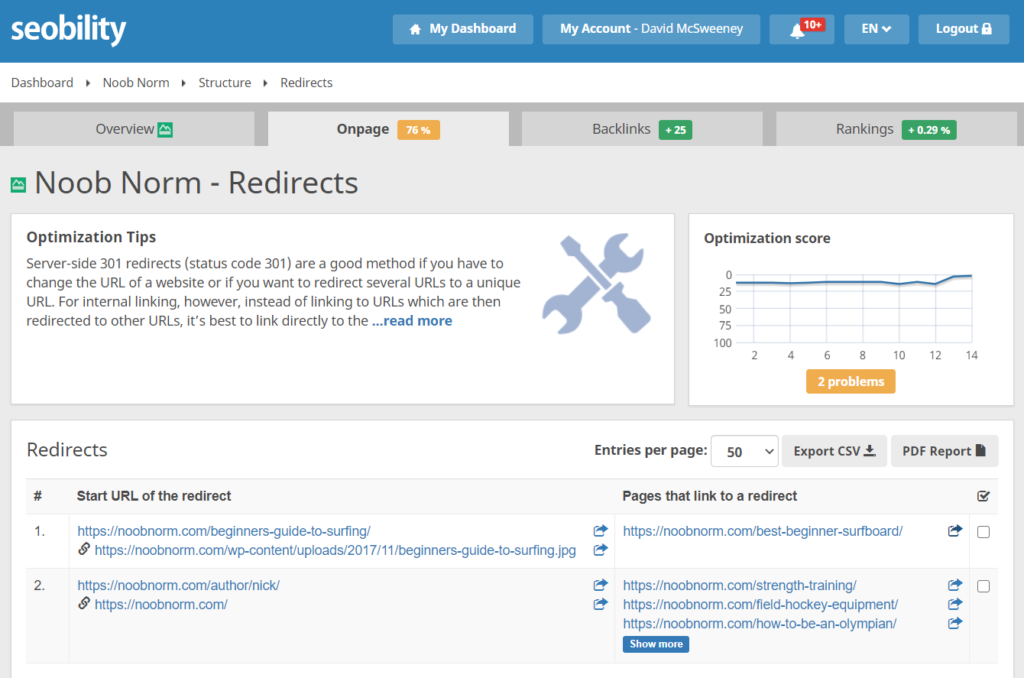This screenshot has height=678, width=1024.
Task: Open beginners-guide-to-surfing/ start URL link
Action: click(x=224, y=531)
